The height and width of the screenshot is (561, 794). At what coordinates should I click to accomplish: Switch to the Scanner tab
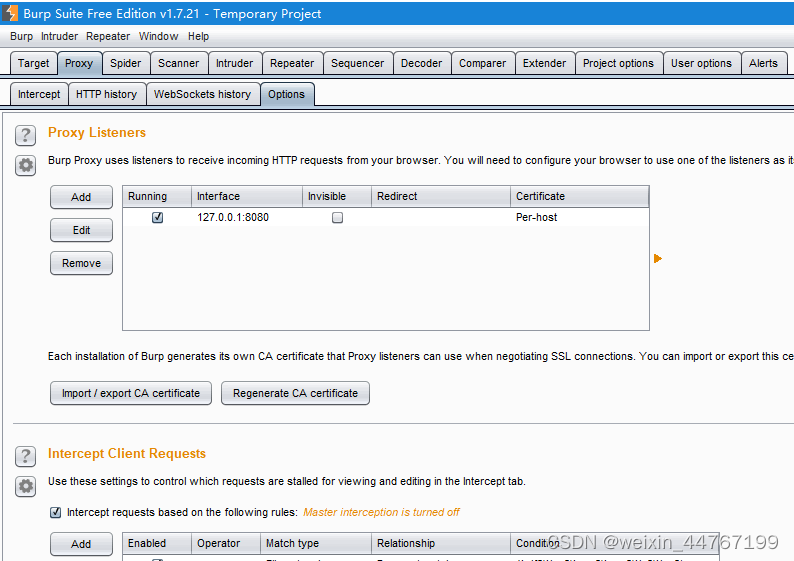point(178,63)
